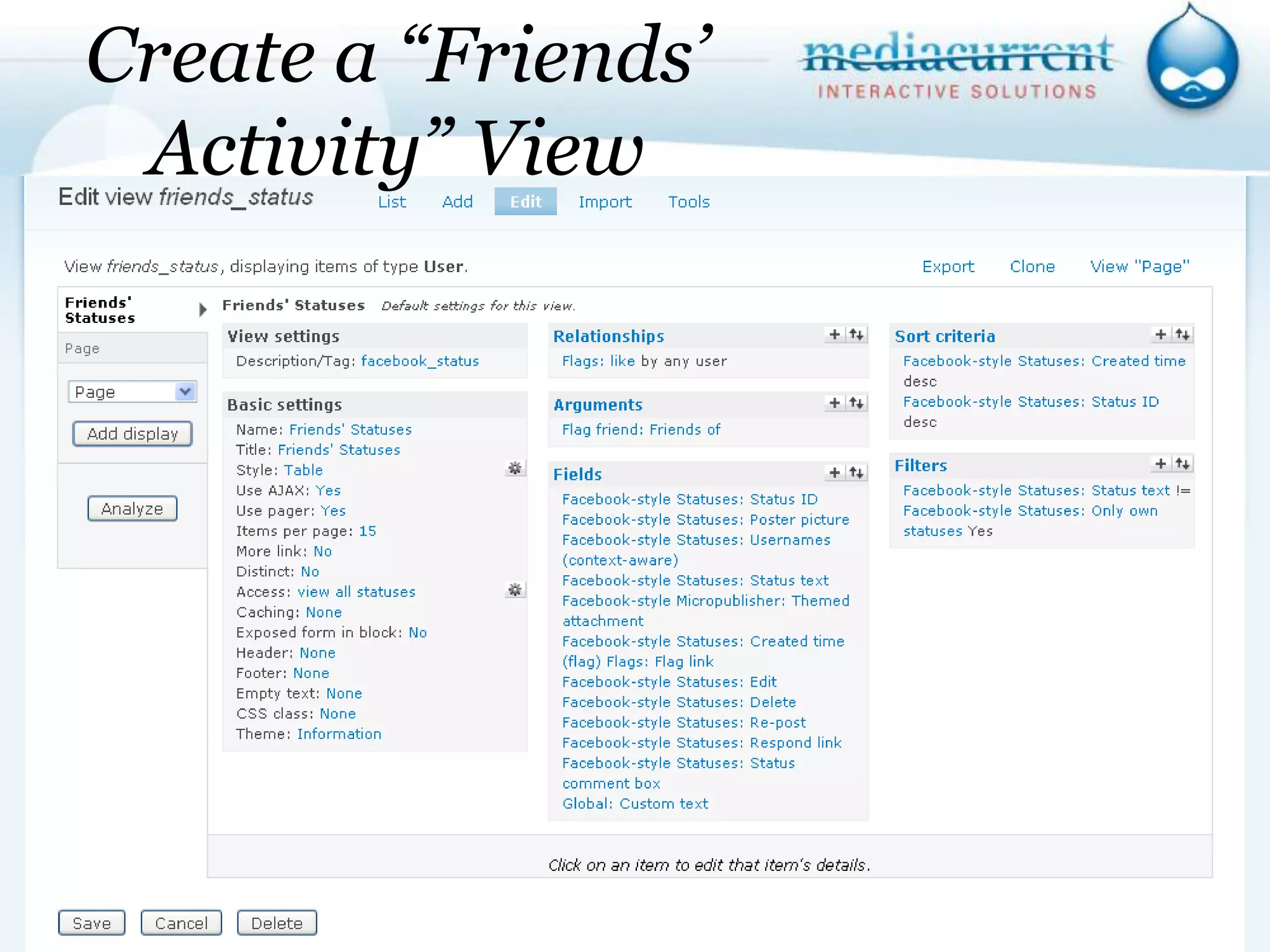Viewport: 1270px width, 952px height.
Task: Open Access settings gear icon
Action: click(x=515, y=589)
